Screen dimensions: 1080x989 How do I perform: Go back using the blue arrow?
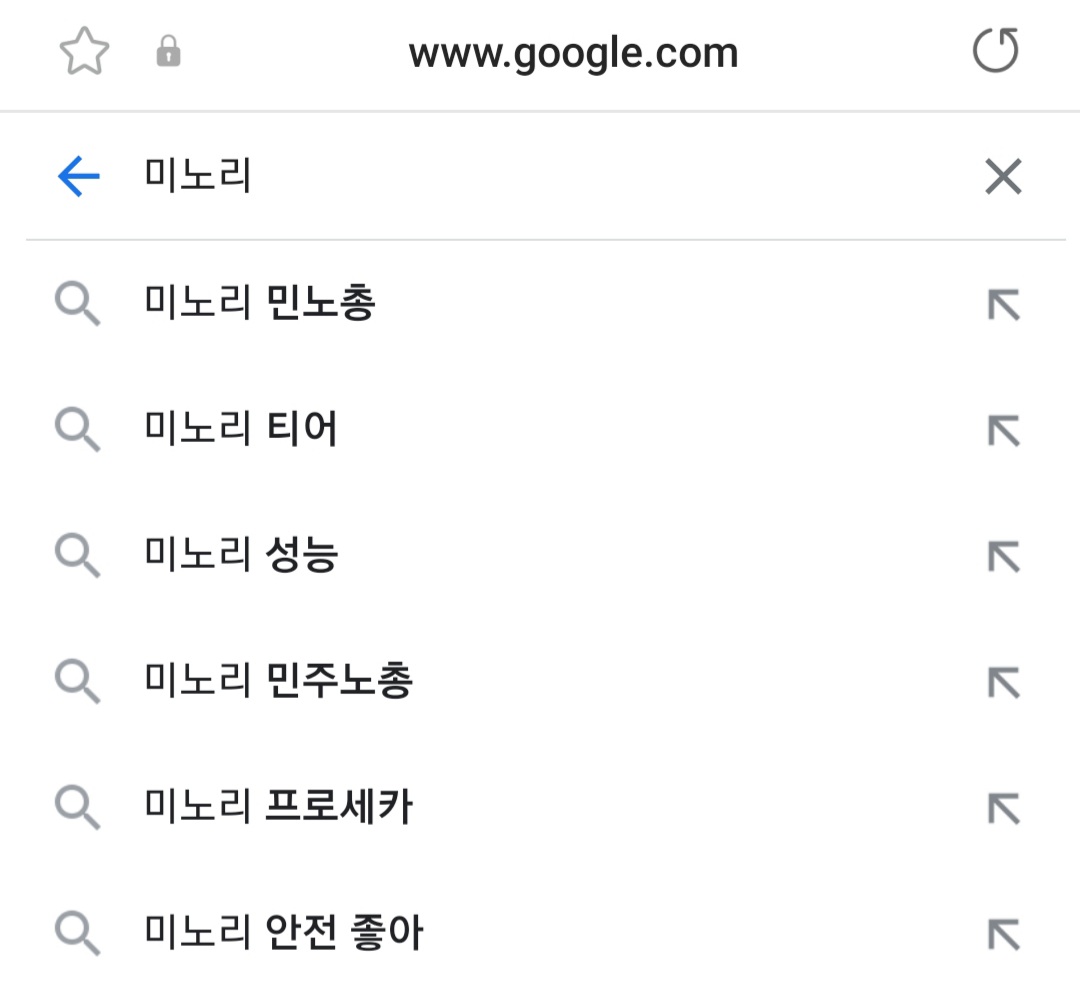[79, 178]
